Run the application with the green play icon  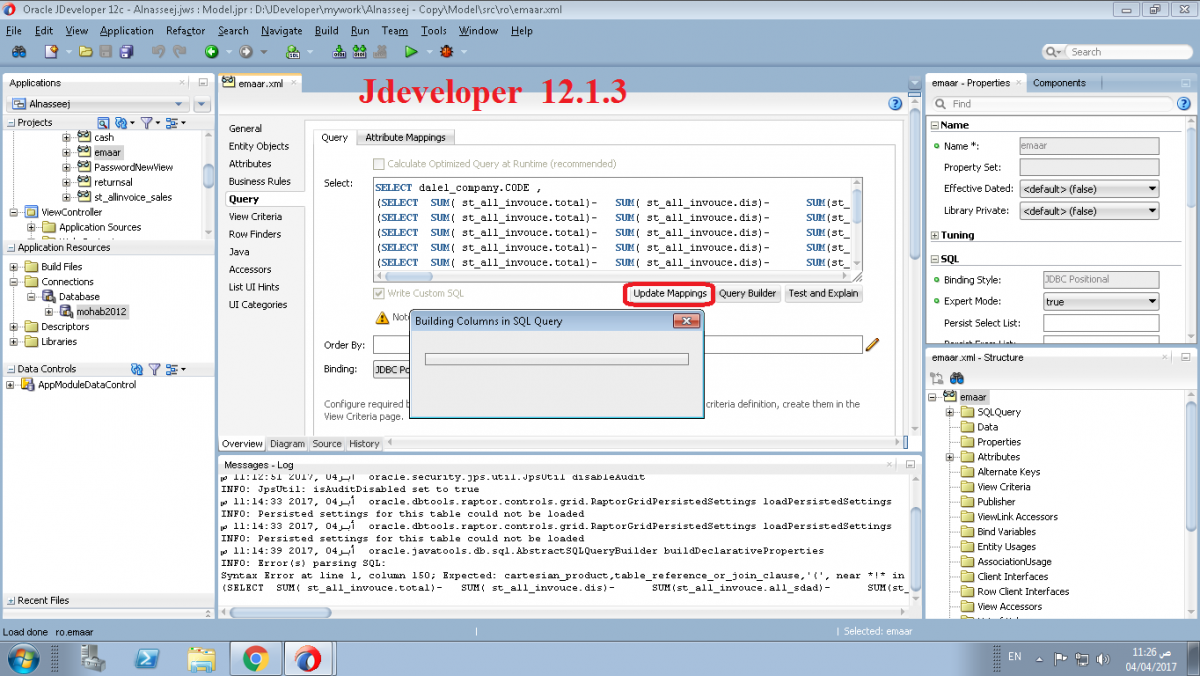coord(412,51)
